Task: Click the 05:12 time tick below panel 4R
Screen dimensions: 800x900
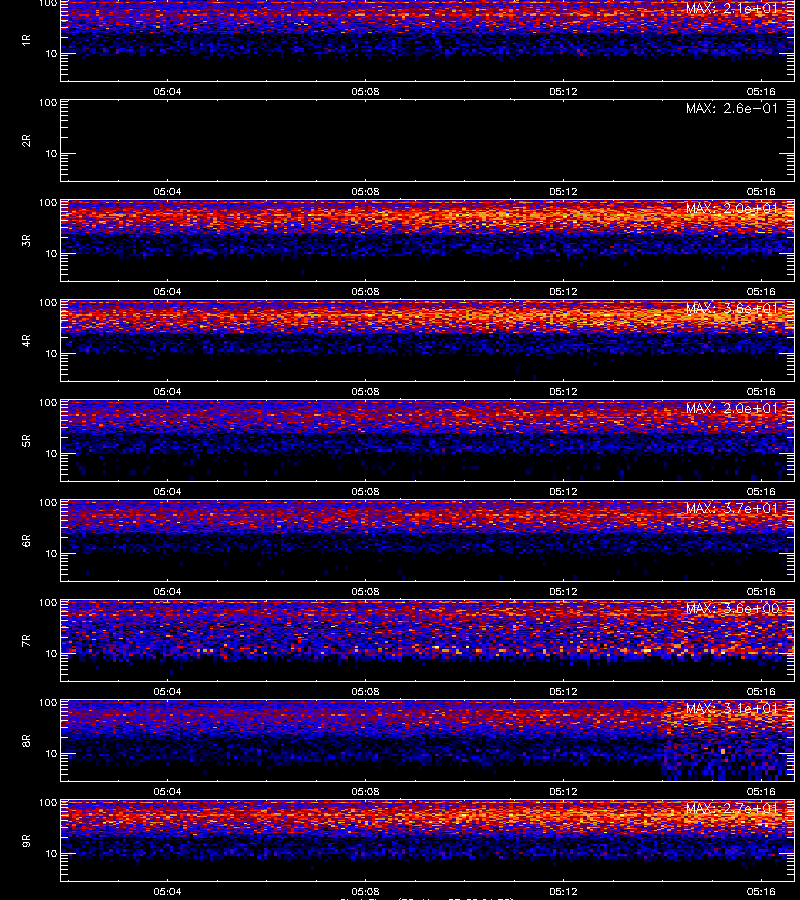Action: [x=563, y=391]
